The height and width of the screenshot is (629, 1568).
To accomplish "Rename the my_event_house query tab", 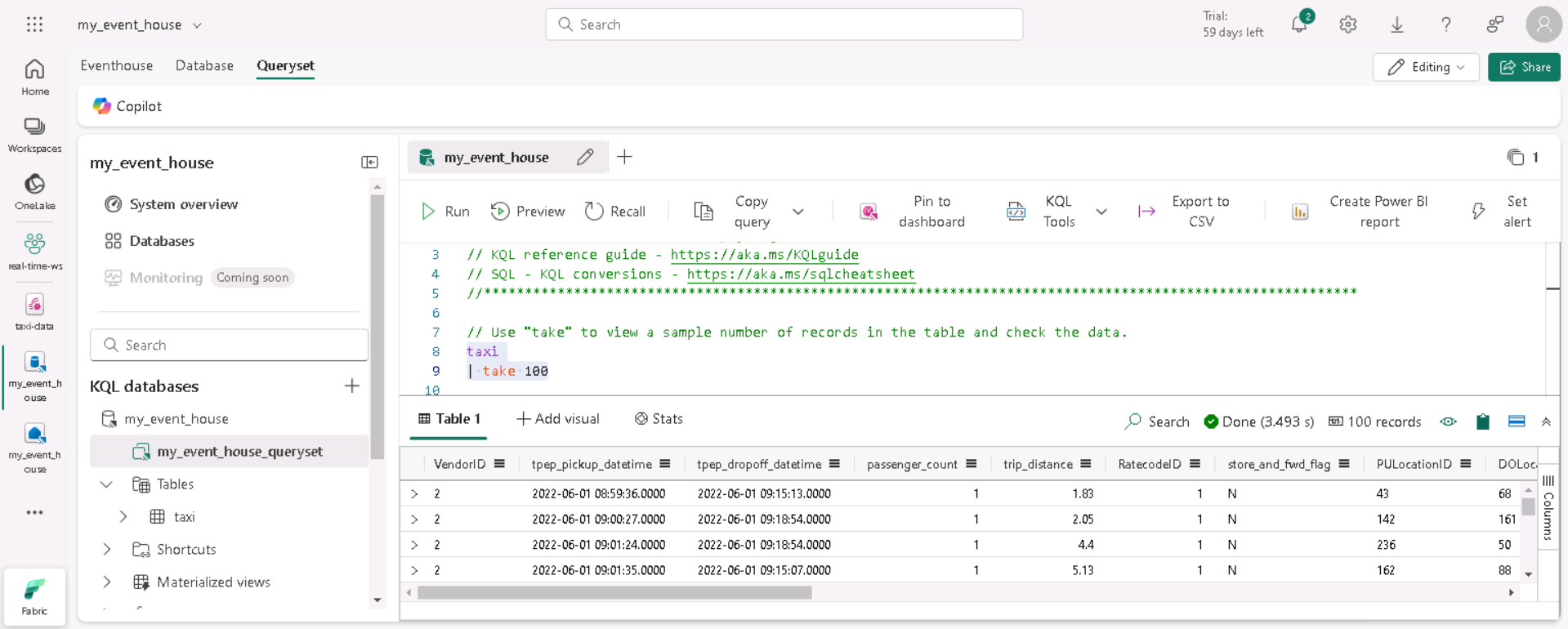I will pyautogui.click(x=585, y=157).
